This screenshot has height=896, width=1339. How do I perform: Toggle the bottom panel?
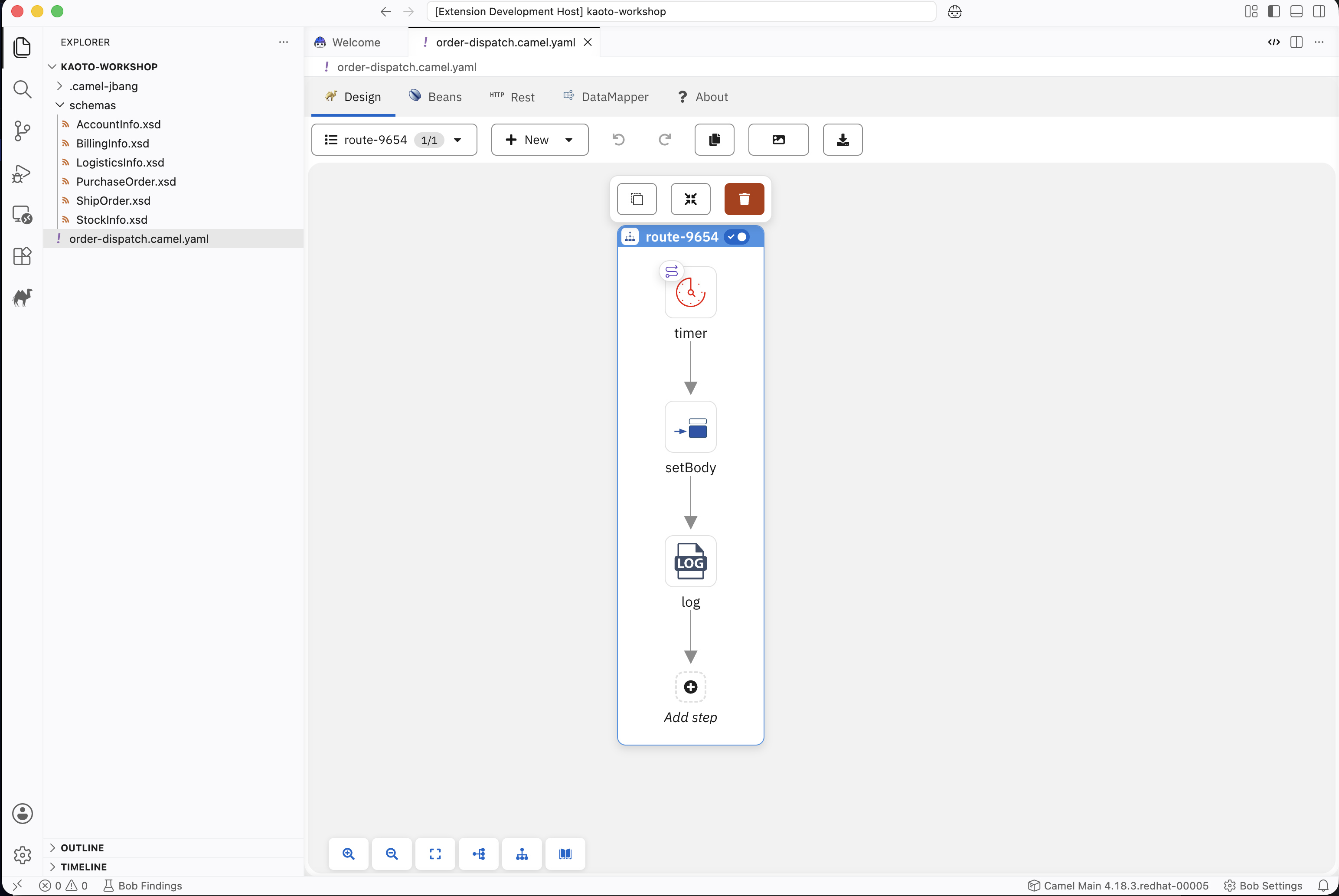[x=1296, y=11]
